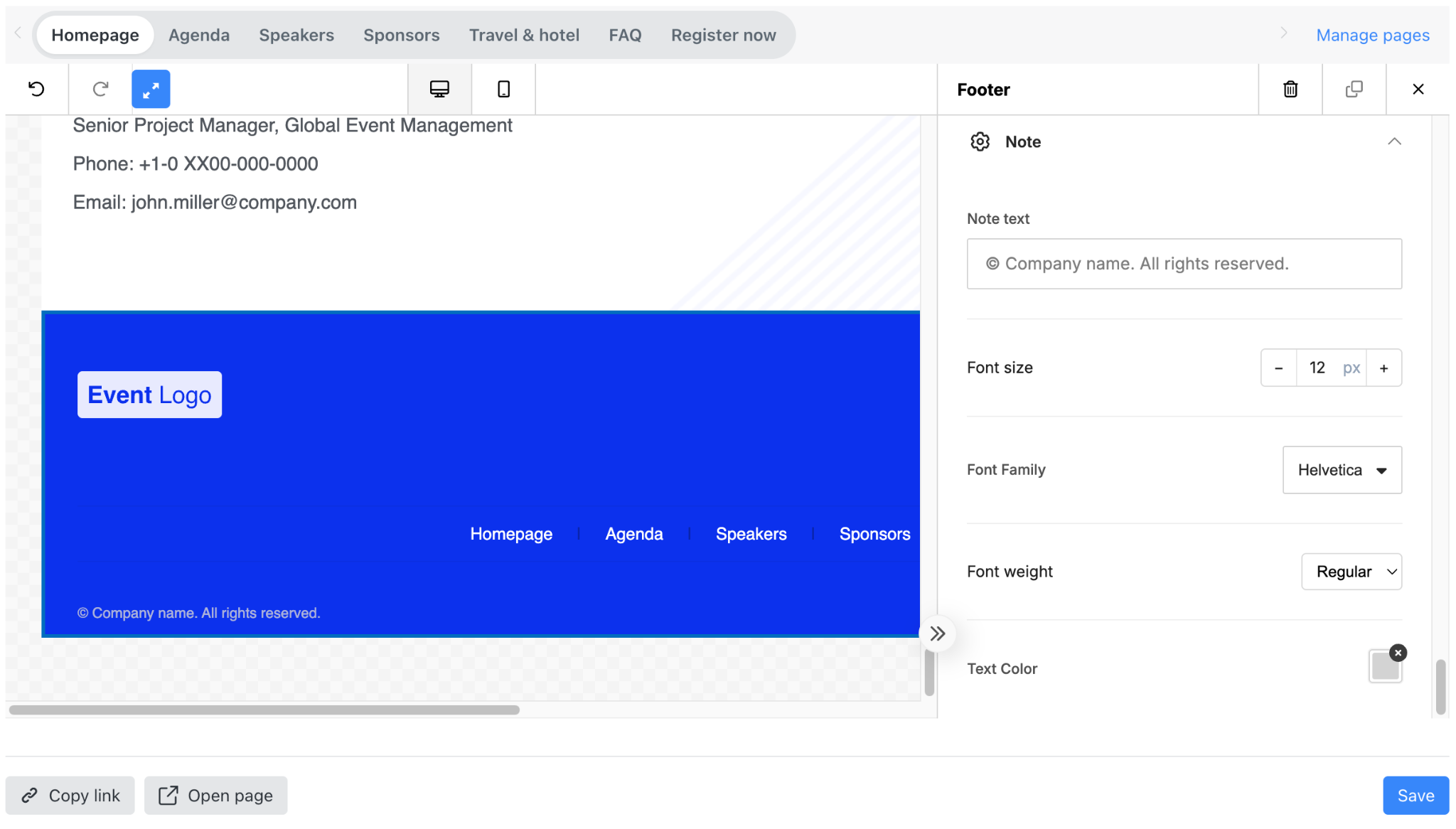Collapse side panel with double chevron
Image resolution: width=1456 pixels, height=829 pixels.
[x=938, y=633]
